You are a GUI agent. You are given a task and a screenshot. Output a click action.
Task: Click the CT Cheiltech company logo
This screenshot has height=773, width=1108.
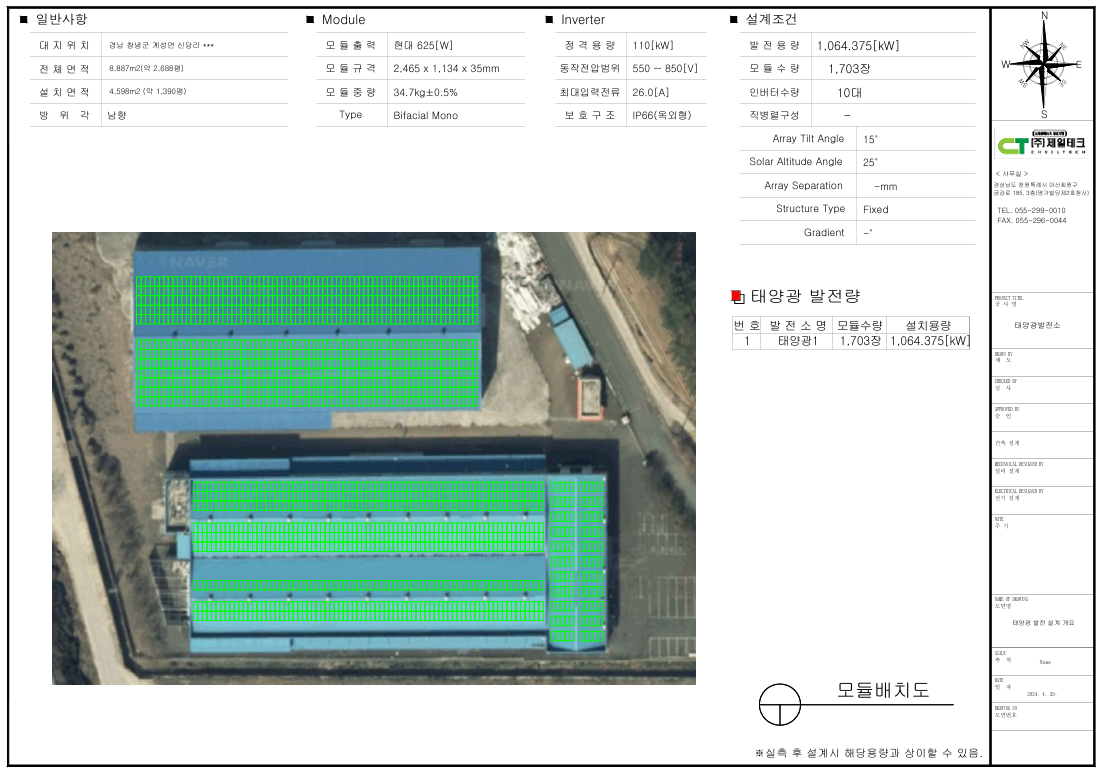tap(1041, 142)
